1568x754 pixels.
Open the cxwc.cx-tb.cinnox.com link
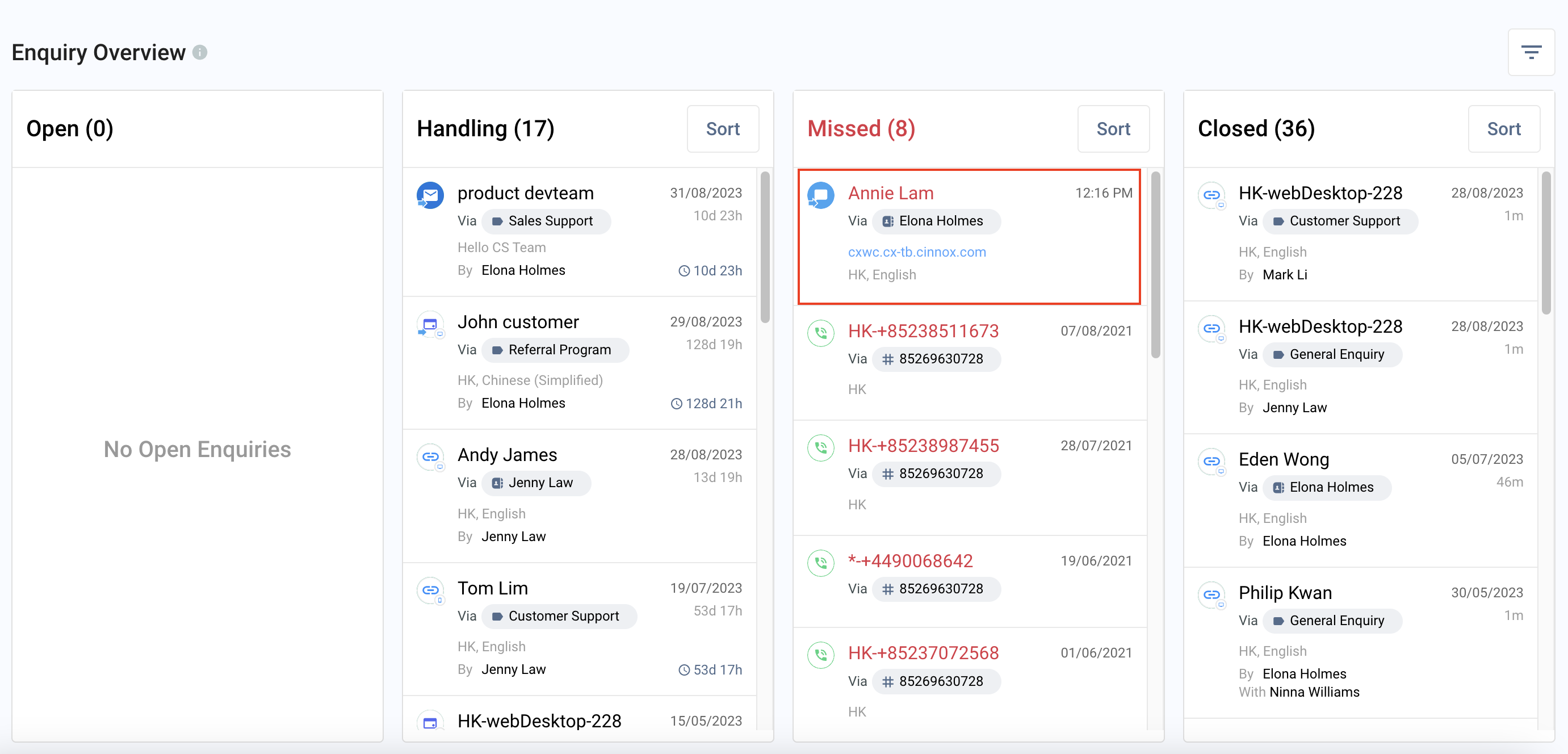[917, 252]
